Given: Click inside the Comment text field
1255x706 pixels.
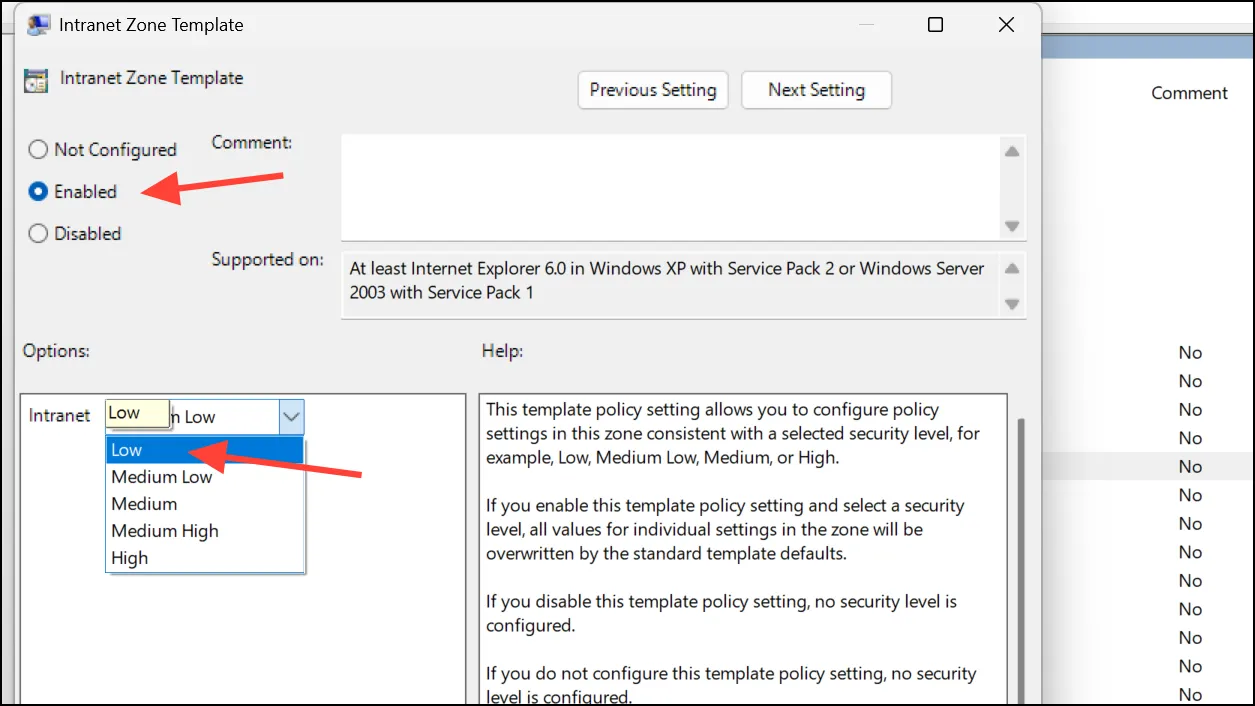Looking at the screenshot, I should click(670, 188).
